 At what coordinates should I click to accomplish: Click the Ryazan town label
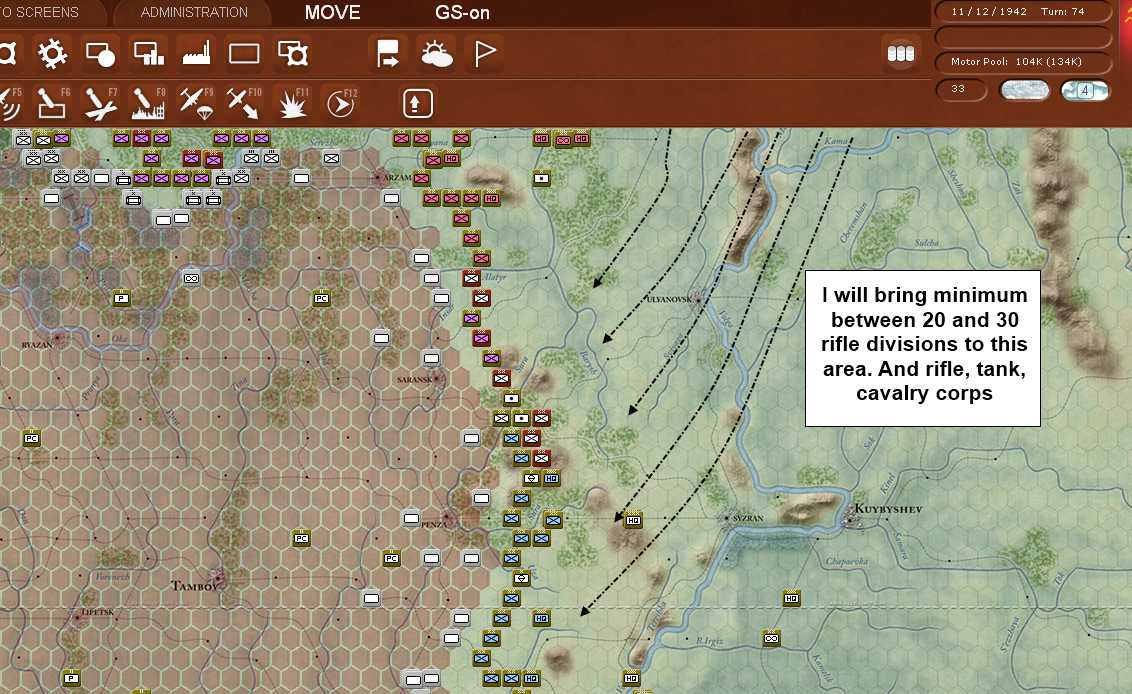pyautogui.click(x=37, y=345)
